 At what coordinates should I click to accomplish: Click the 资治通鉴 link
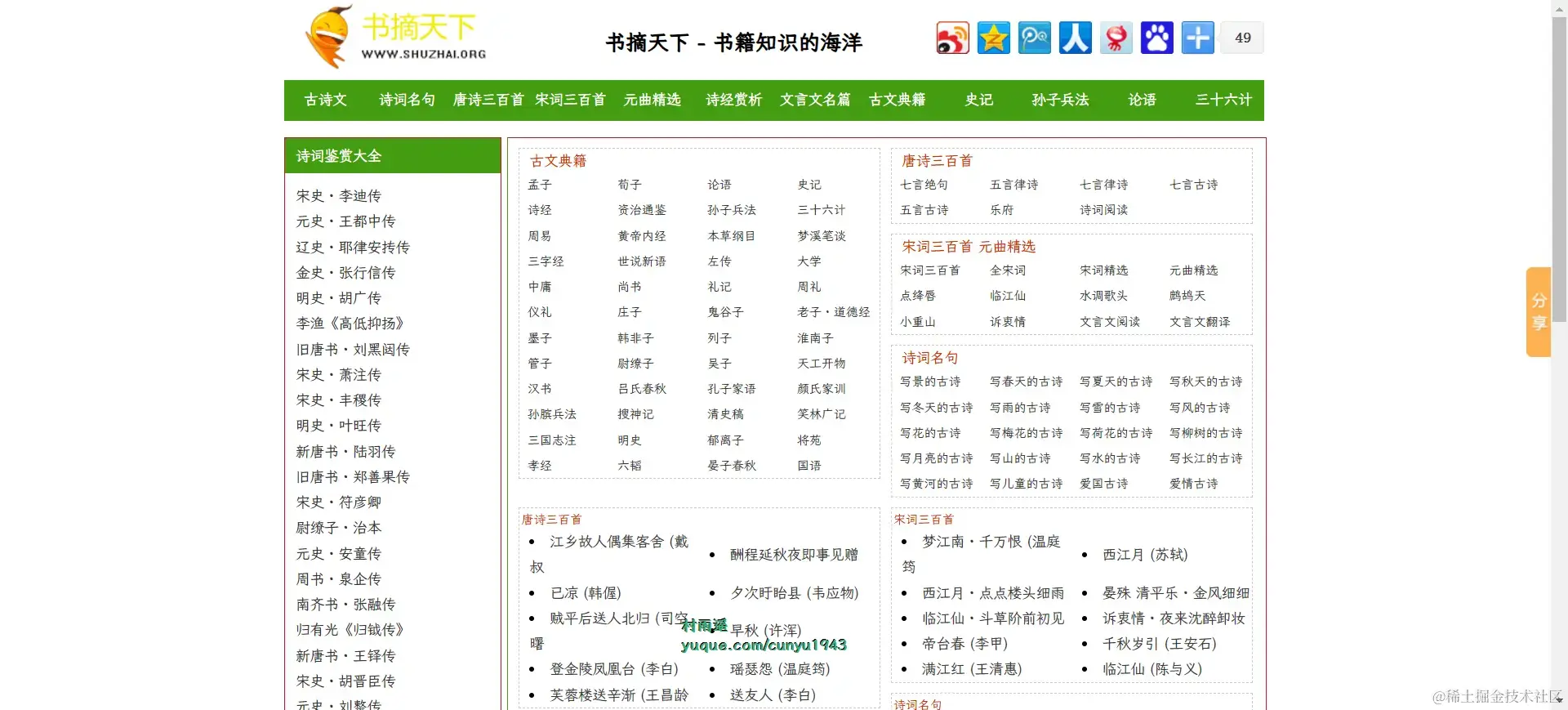pos(642,210)
